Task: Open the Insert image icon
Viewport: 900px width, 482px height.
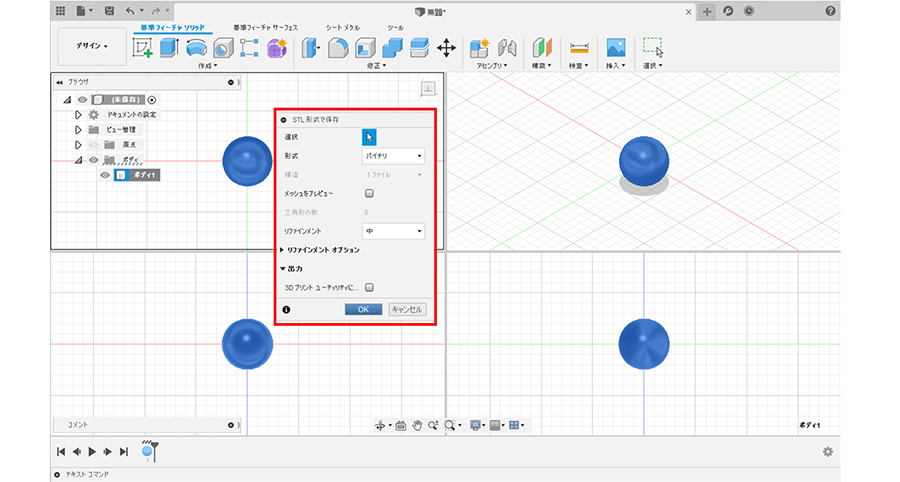Action: click(x=616, y=47)
